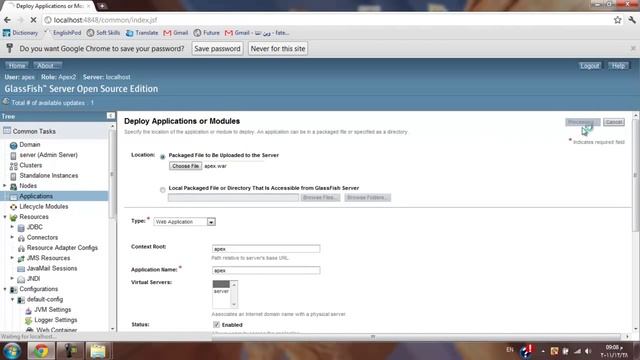Click the Clusters tree icon
640x360 pixels.
(13, 166)
